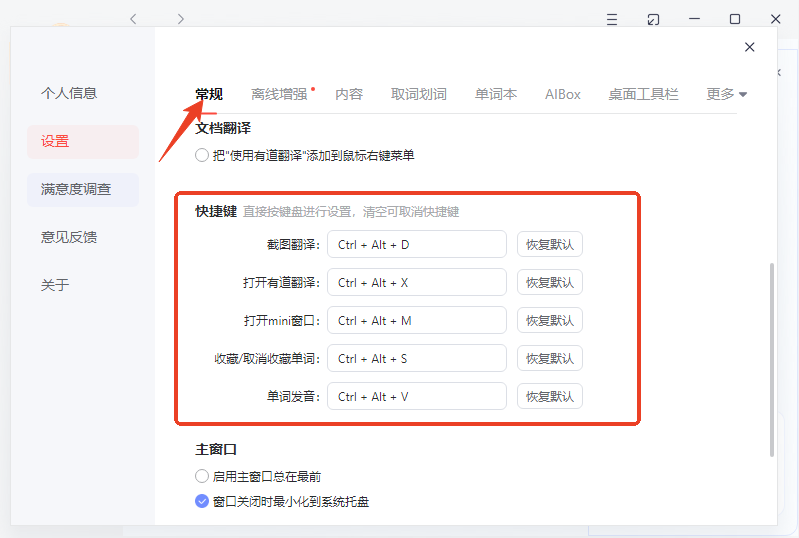Image resolution: width=799 pixels, height=538 pixels.
Task: Open 意见反馈 in the sidebar
Action: pos(69,237)
